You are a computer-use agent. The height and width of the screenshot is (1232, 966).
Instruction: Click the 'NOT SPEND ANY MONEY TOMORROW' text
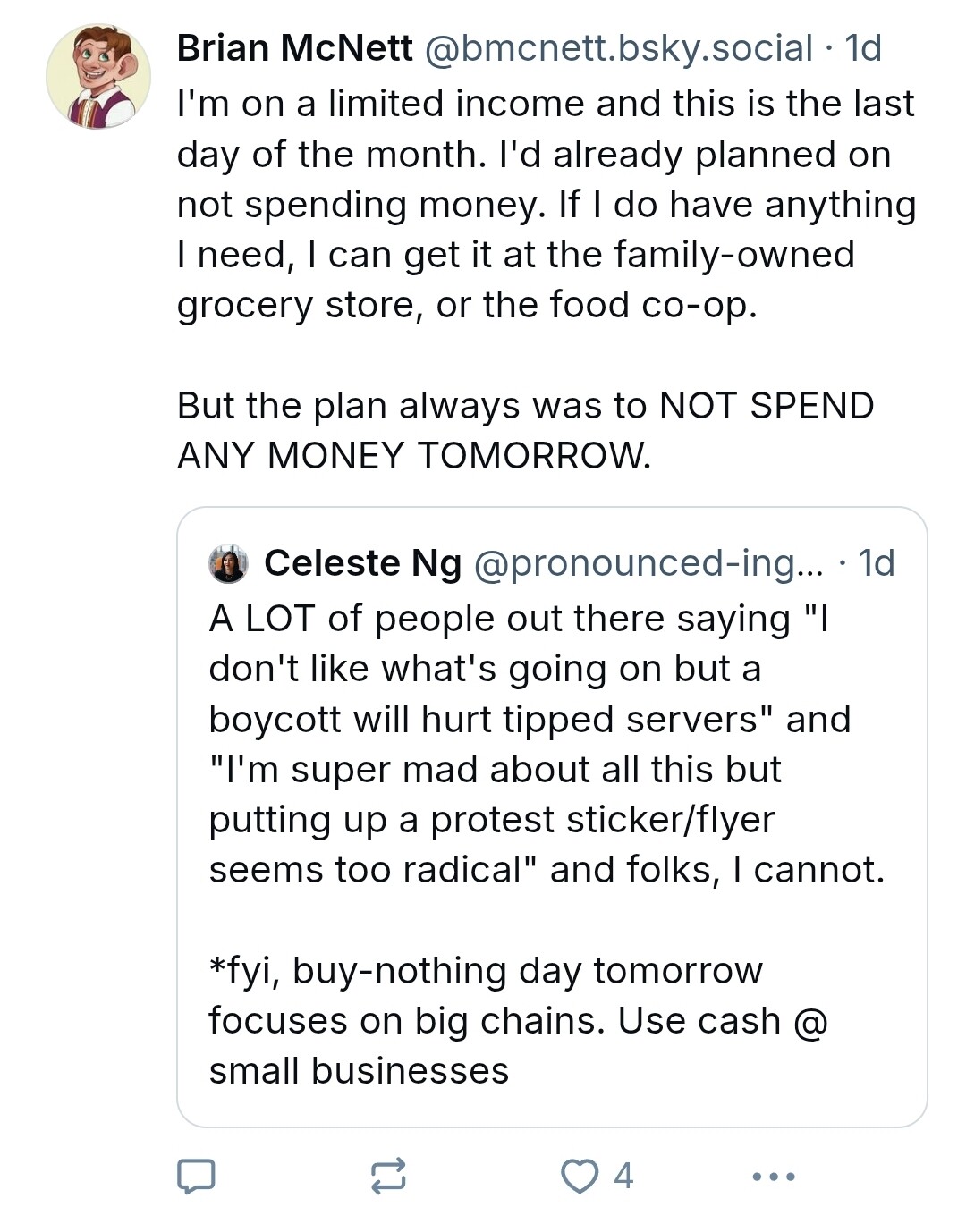(x=526, y=431)
